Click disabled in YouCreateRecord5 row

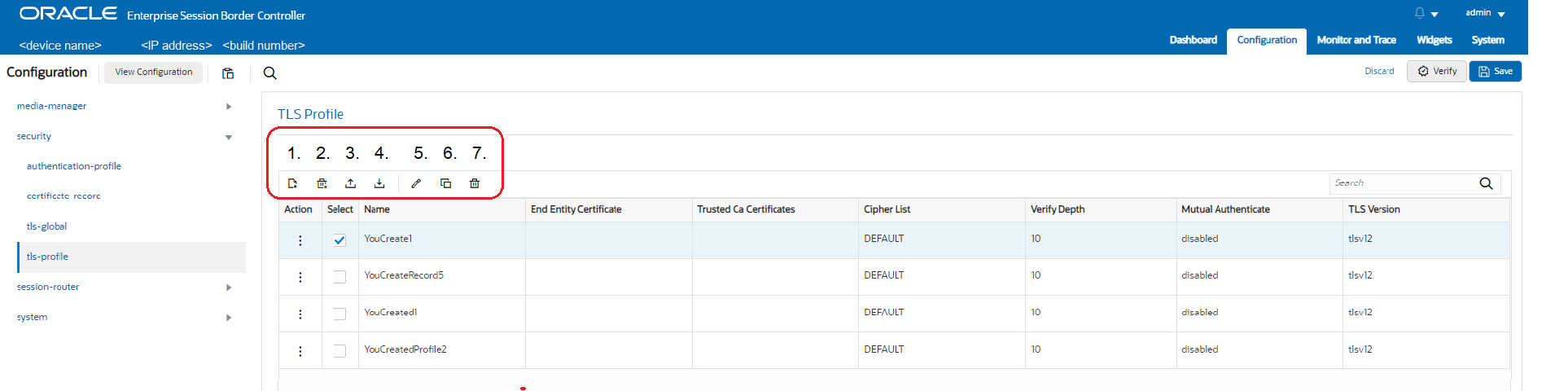point(1200,275)
